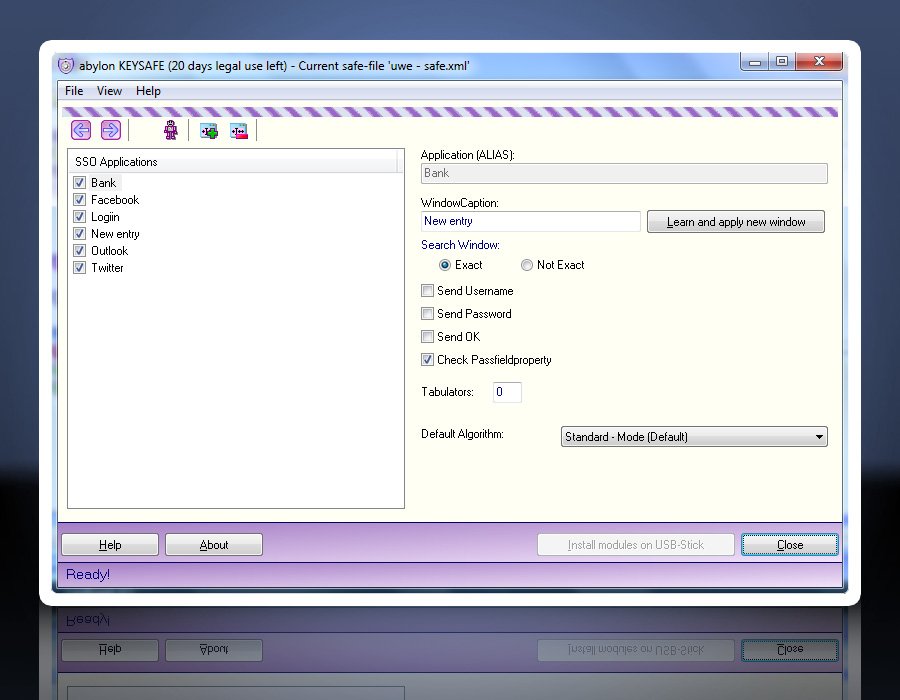The width and height of the screenshot is (900, 700).
Task: Click the abylon shield icon in title bar
Action: click(x=66, y=65)
